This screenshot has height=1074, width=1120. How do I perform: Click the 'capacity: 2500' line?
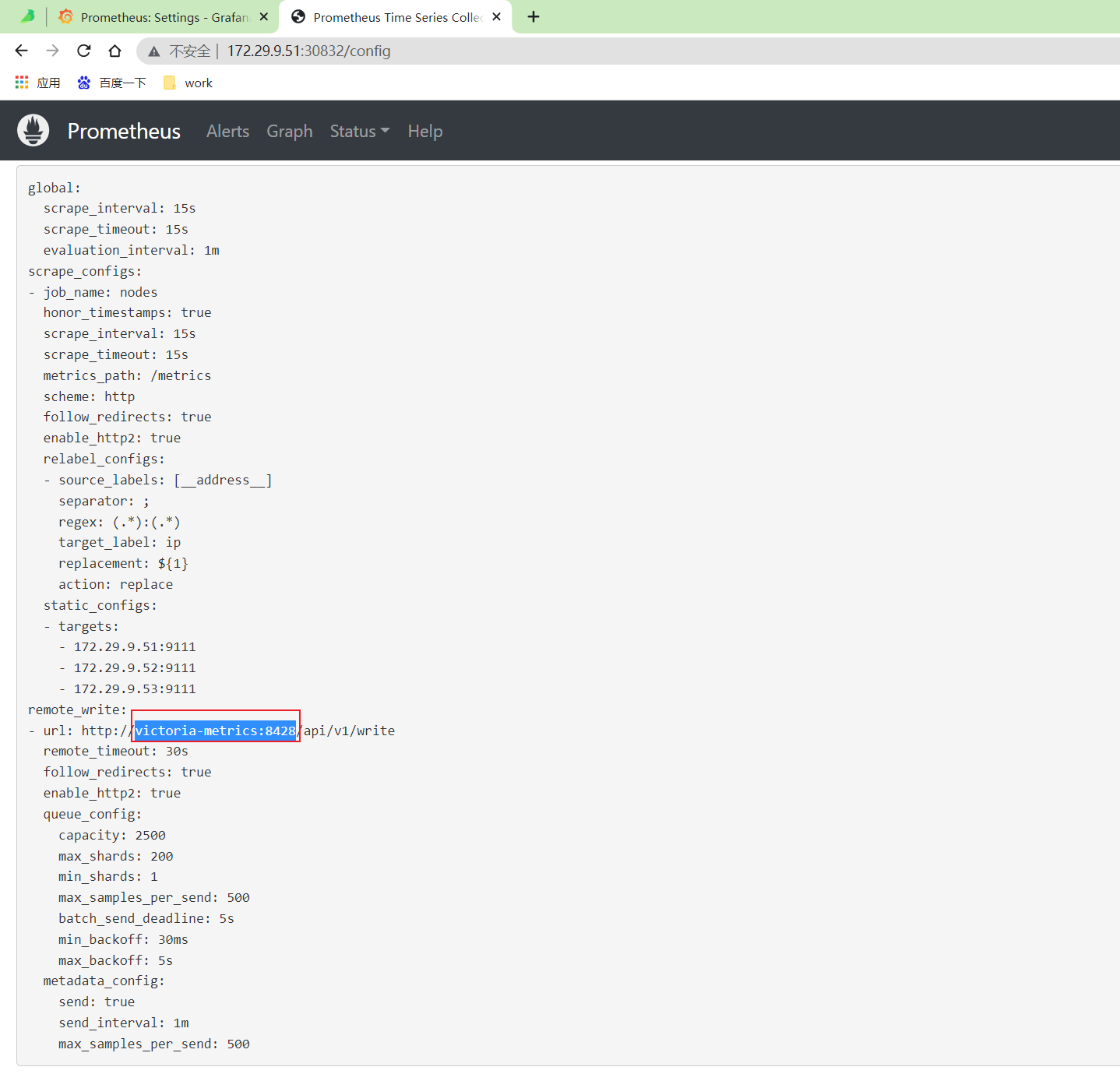112,835
